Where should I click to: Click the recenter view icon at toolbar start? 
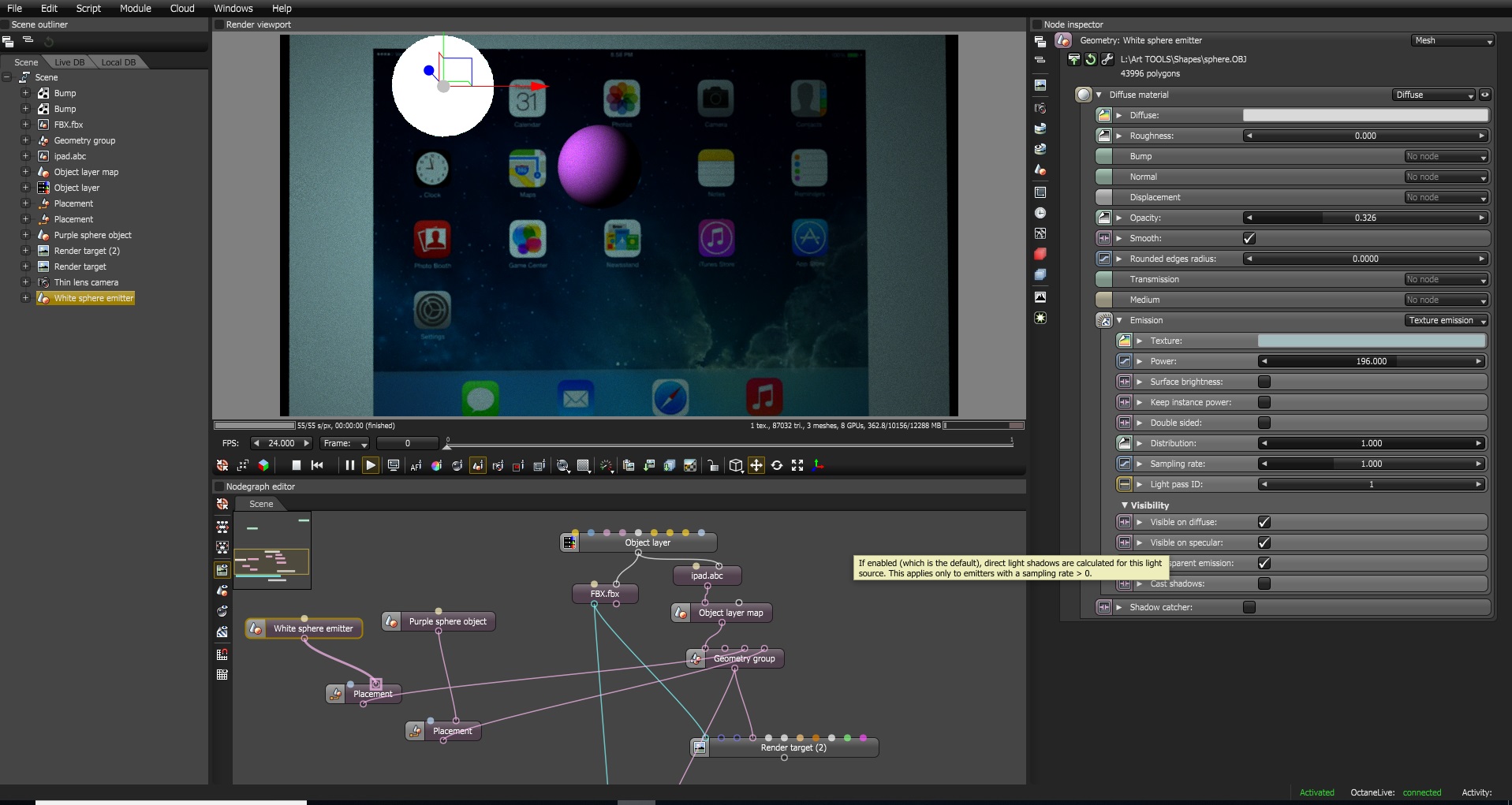(x=222, y=465)
